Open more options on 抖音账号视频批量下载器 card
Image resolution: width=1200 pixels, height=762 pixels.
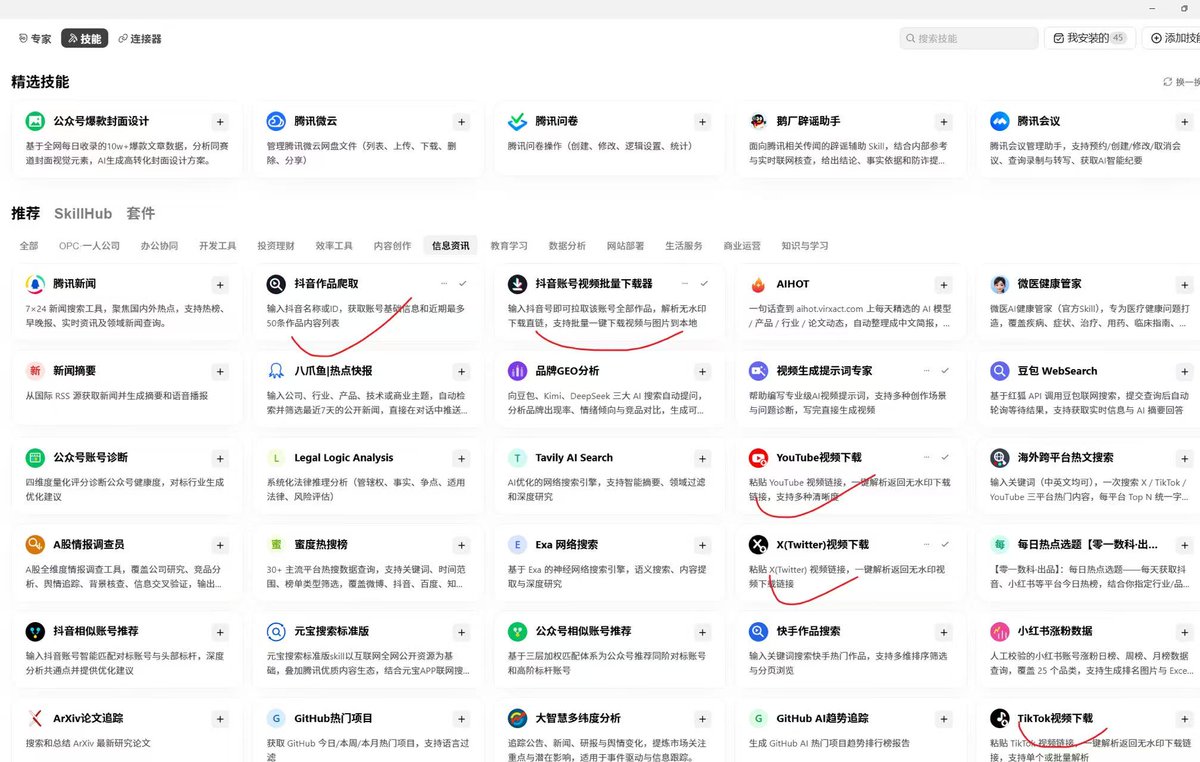(x=686, y=284)
